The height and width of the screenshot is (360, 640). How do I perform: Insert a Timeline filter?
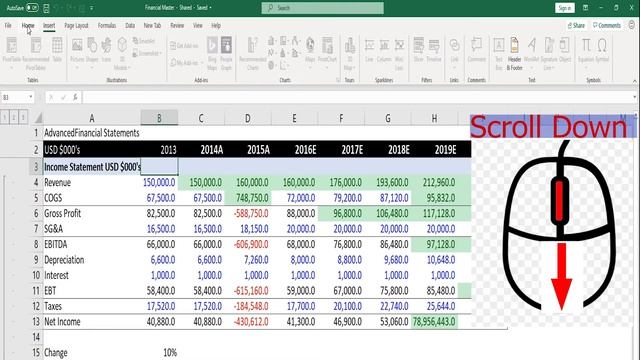pyautogui.click(x=434, y=50)
